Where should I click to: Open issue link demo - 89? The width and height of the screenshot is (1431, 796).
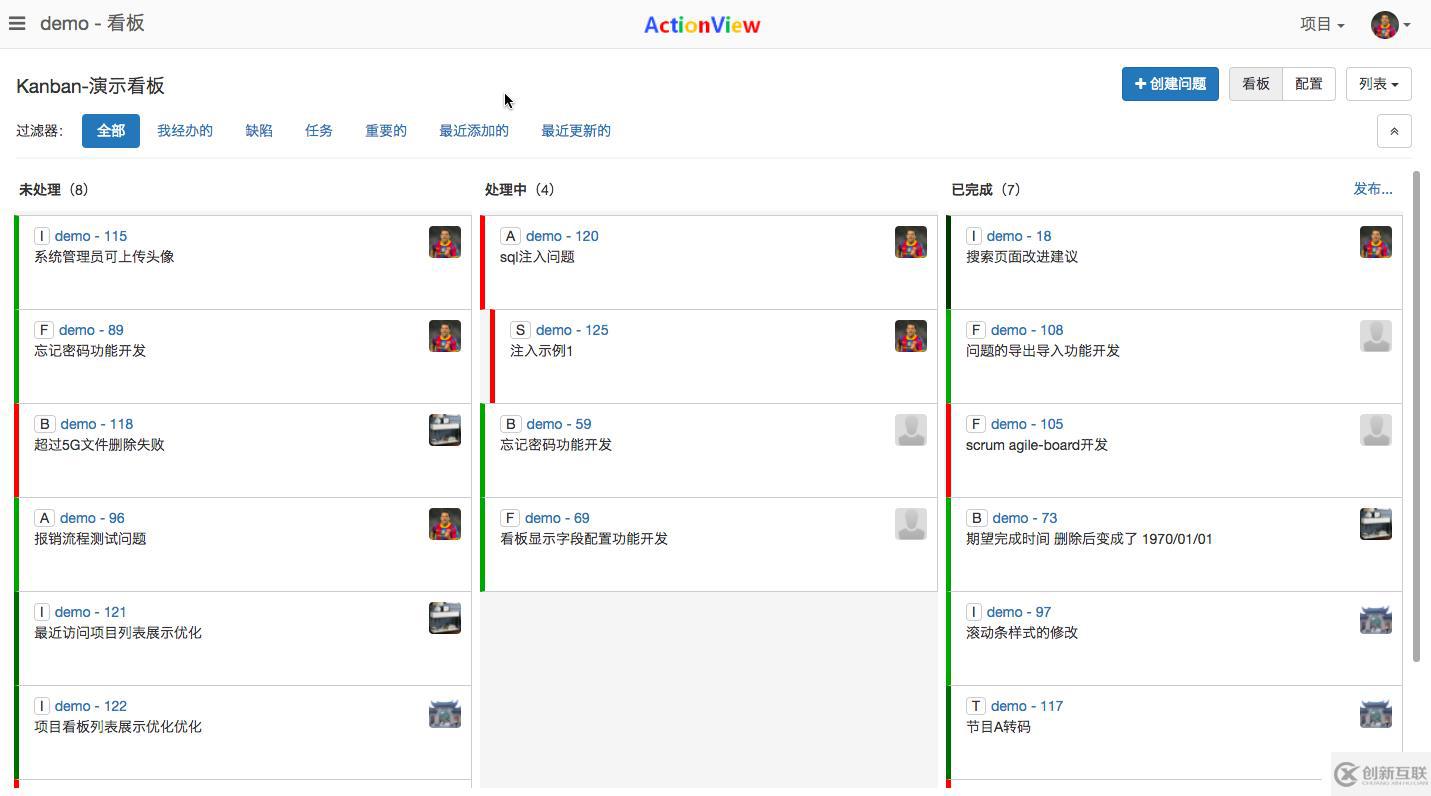coord(91,330)
